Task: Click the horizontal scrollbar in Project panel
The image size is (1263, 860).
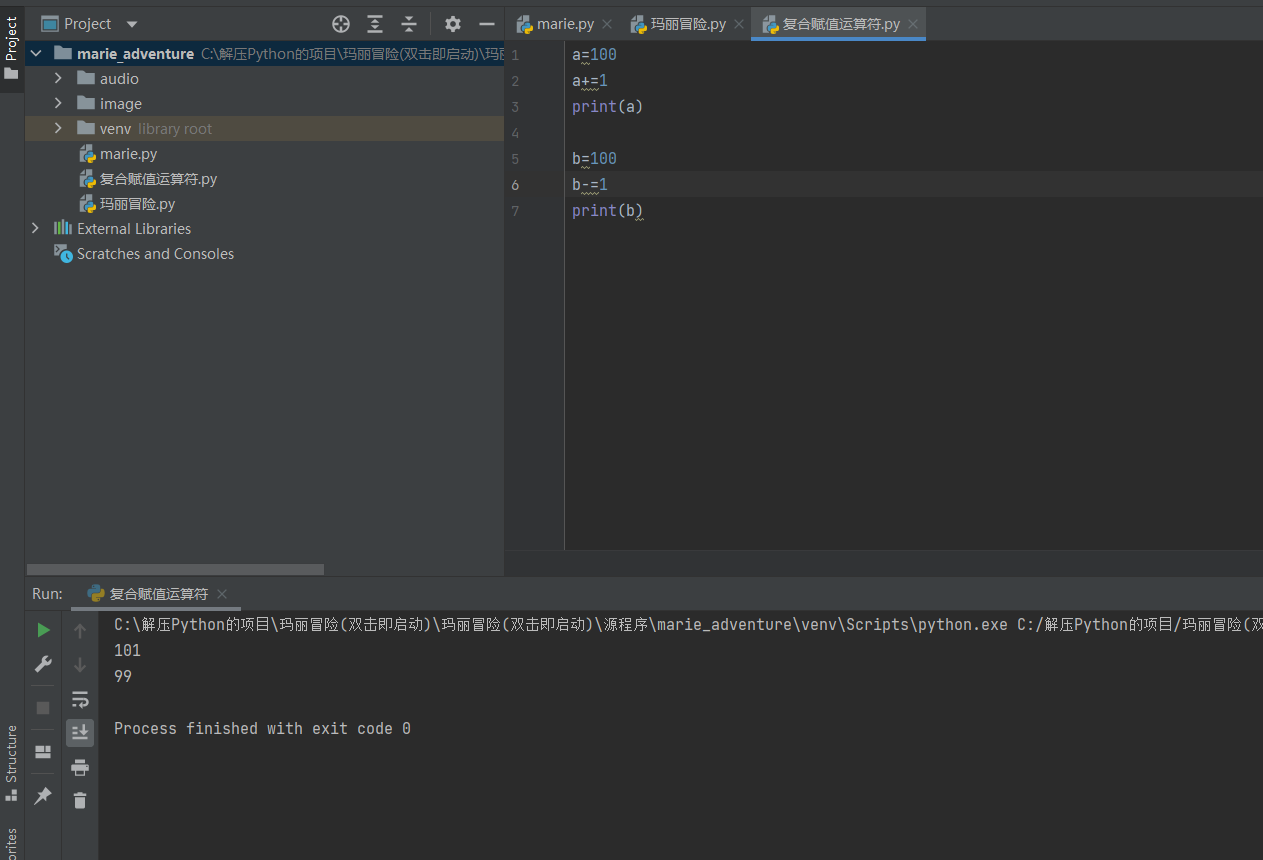Action: [x=175, y=569]
